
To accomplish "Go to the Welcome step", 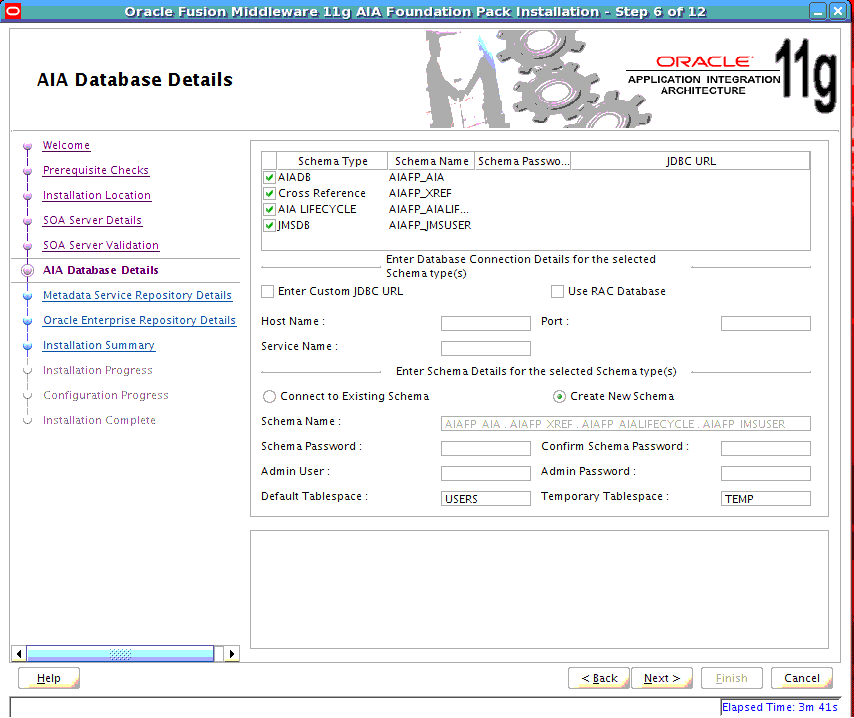I will (66, 145).
